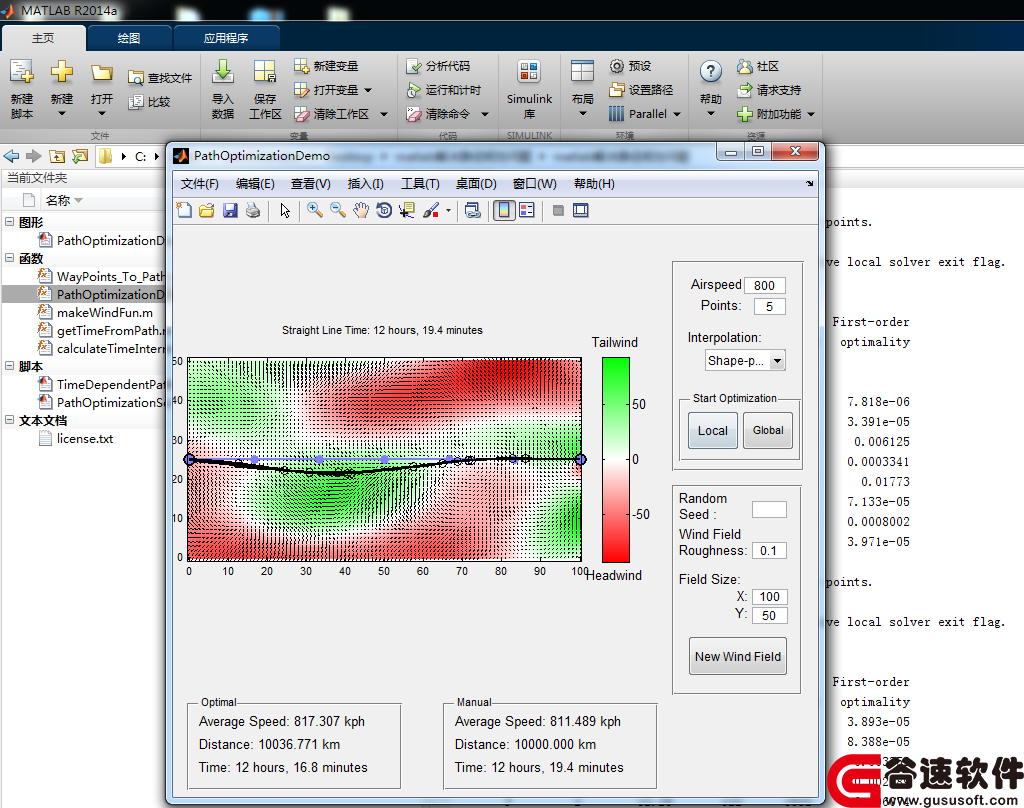Click the Airspeed input field
The height and width of the screenshot is (808, 1024).
click(764, 285)
